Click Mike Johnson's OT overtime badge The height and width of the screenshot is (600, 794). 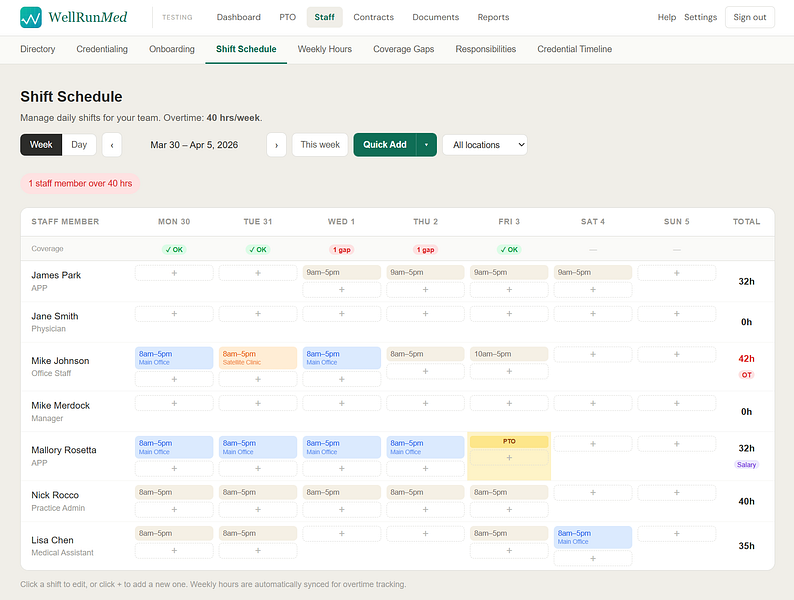coord(746,375)
